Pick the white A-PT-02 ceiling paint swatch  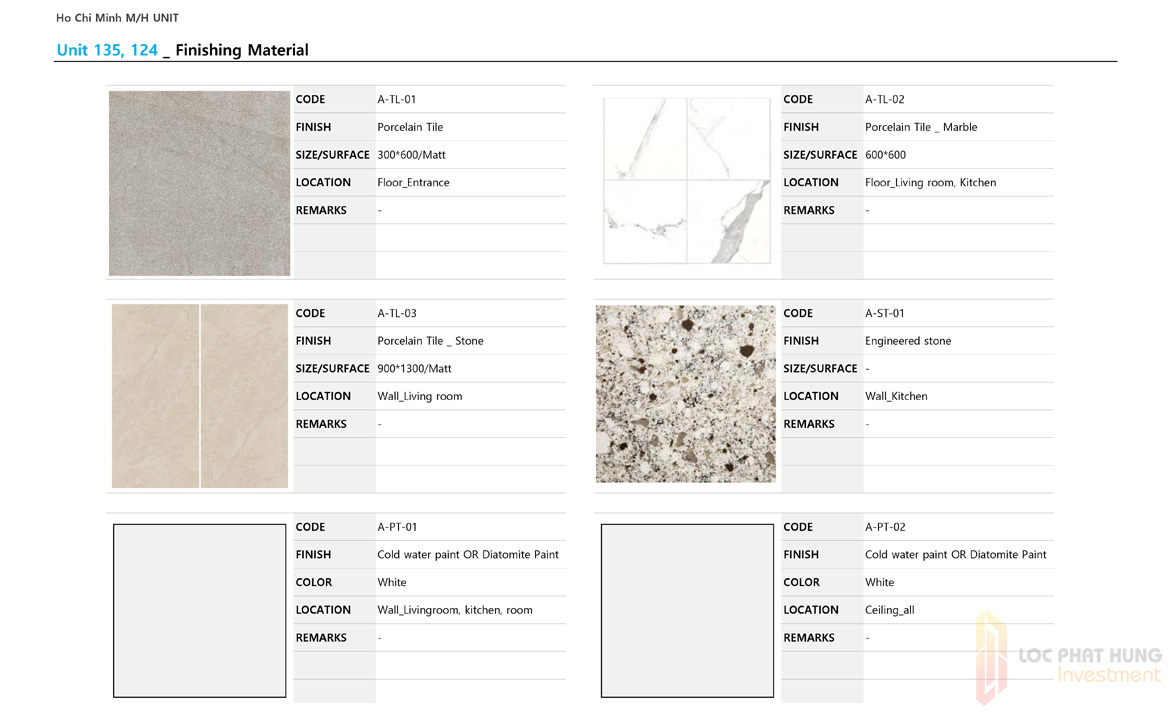687,610
